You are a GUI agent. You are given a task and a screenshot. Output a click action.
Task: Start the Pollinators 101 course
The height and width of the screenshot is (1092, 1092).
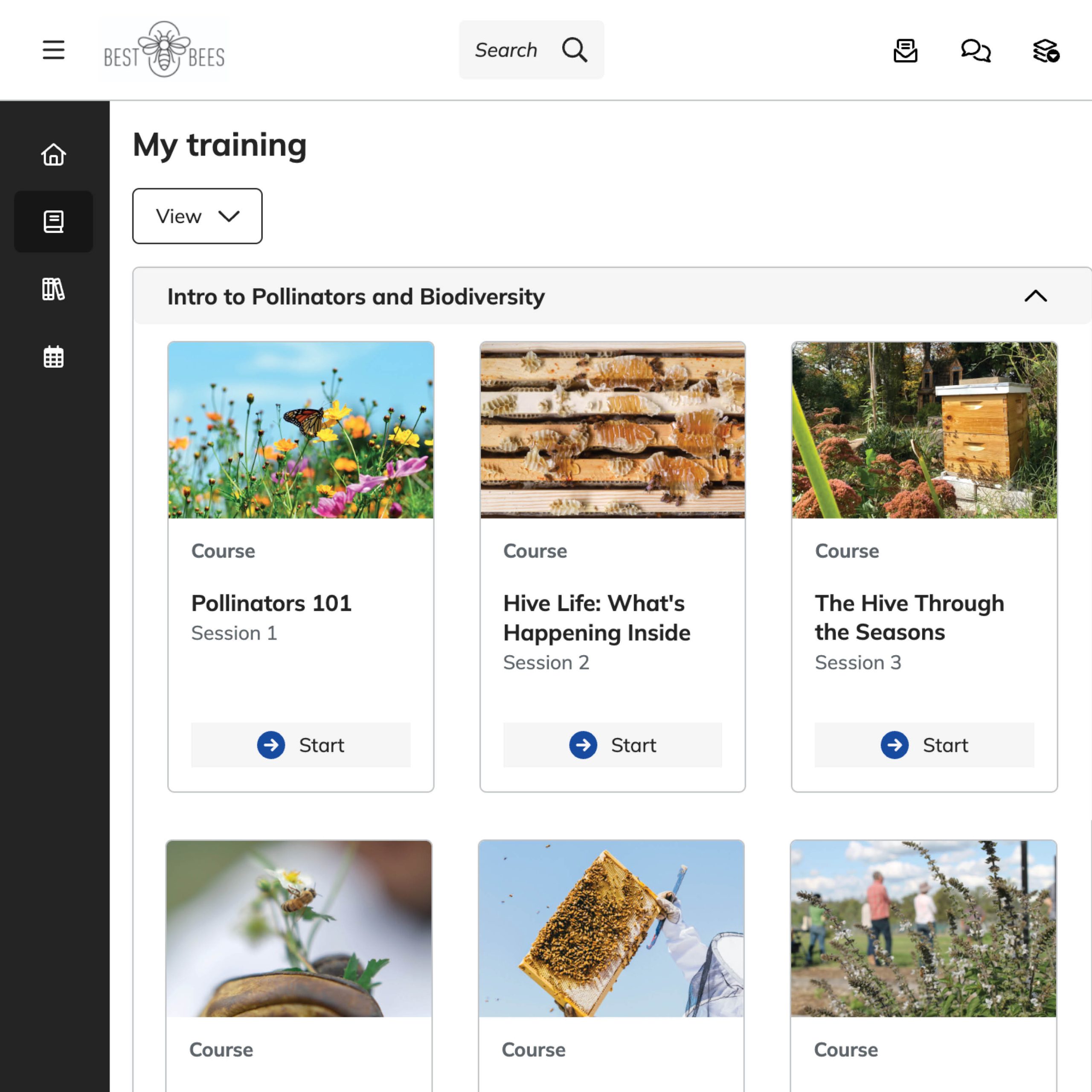pyautogui.click(x=301, y=745)
